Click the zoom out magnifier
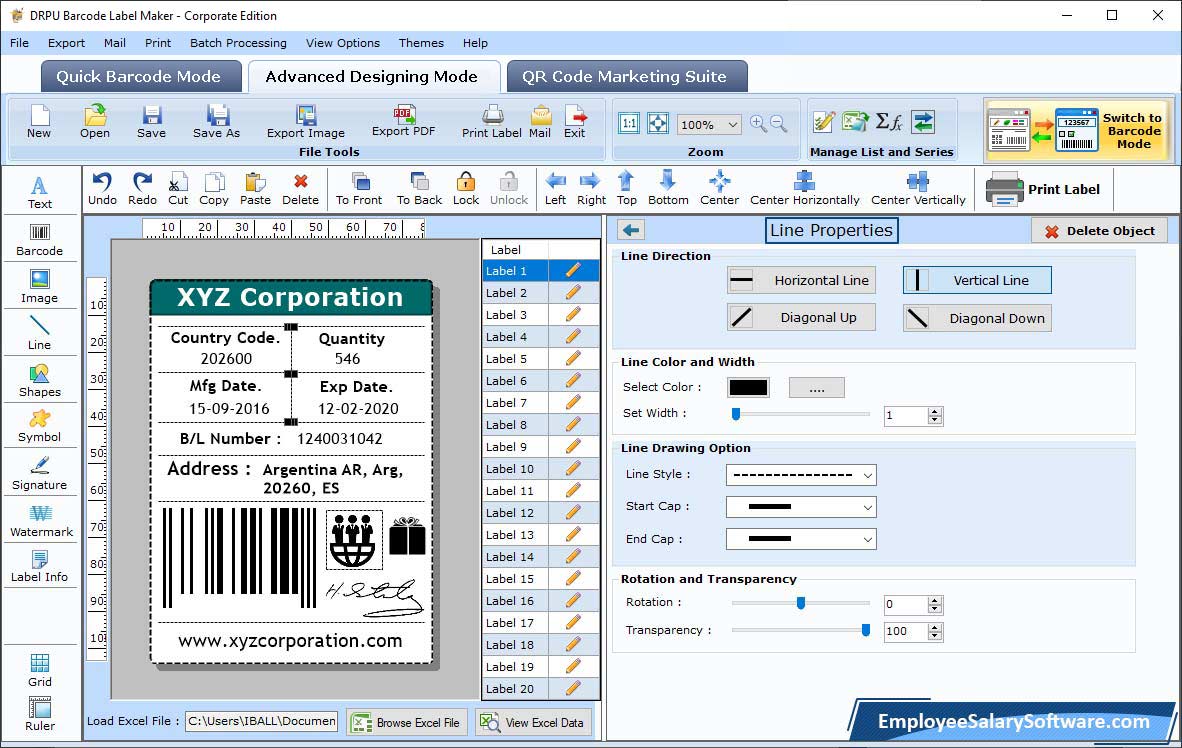 pyautogui.click(x=779, y=124)
